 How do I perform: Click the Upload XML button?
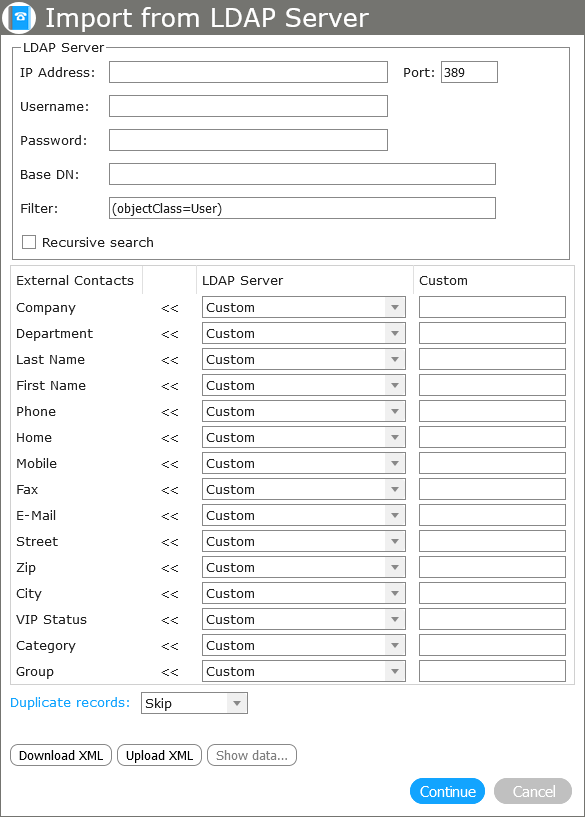pos(159,756)
